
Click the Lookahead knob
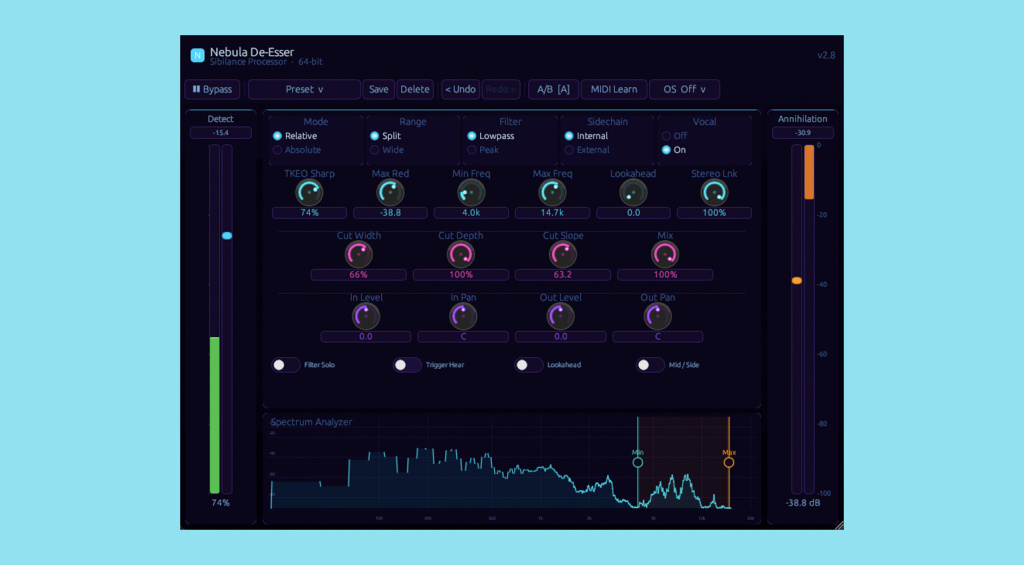click(633, 193)
